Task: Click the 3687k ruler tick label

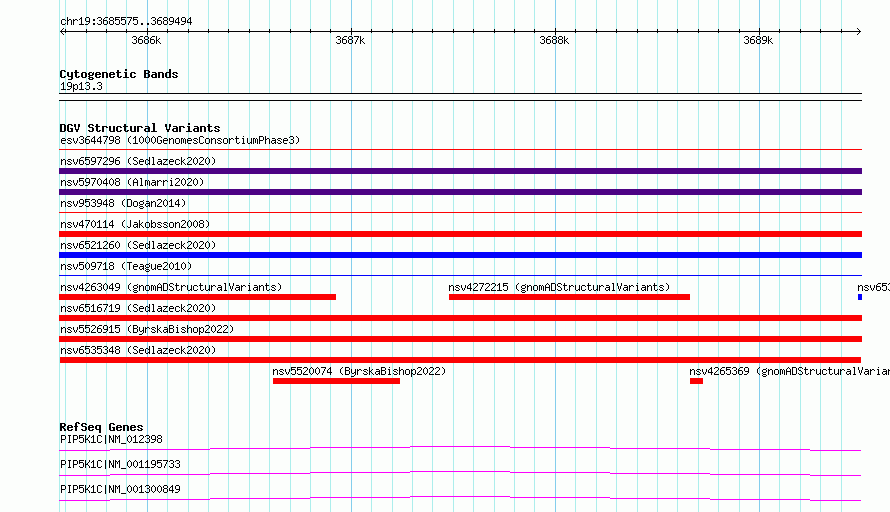Action: click(350, 40)
